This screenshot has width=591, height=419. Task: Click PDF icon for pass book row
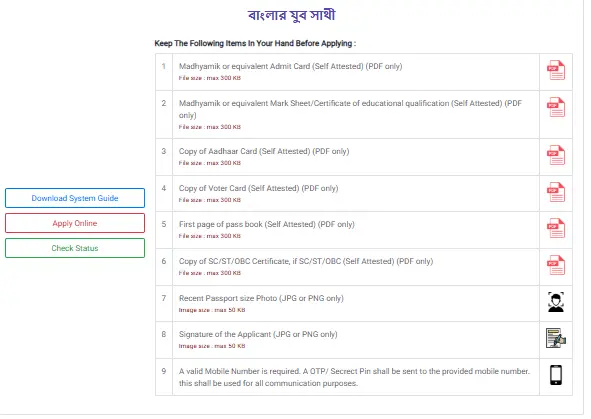point(556,228)
